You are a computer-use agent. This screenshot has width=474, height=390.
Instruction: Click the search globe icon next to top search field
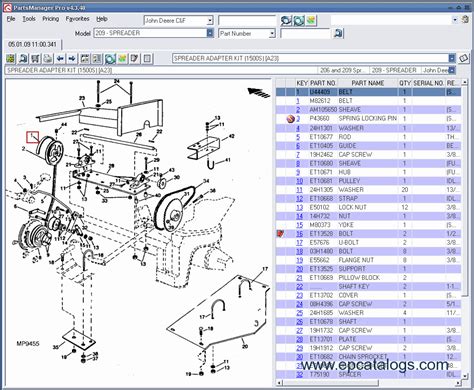(286, 21)
